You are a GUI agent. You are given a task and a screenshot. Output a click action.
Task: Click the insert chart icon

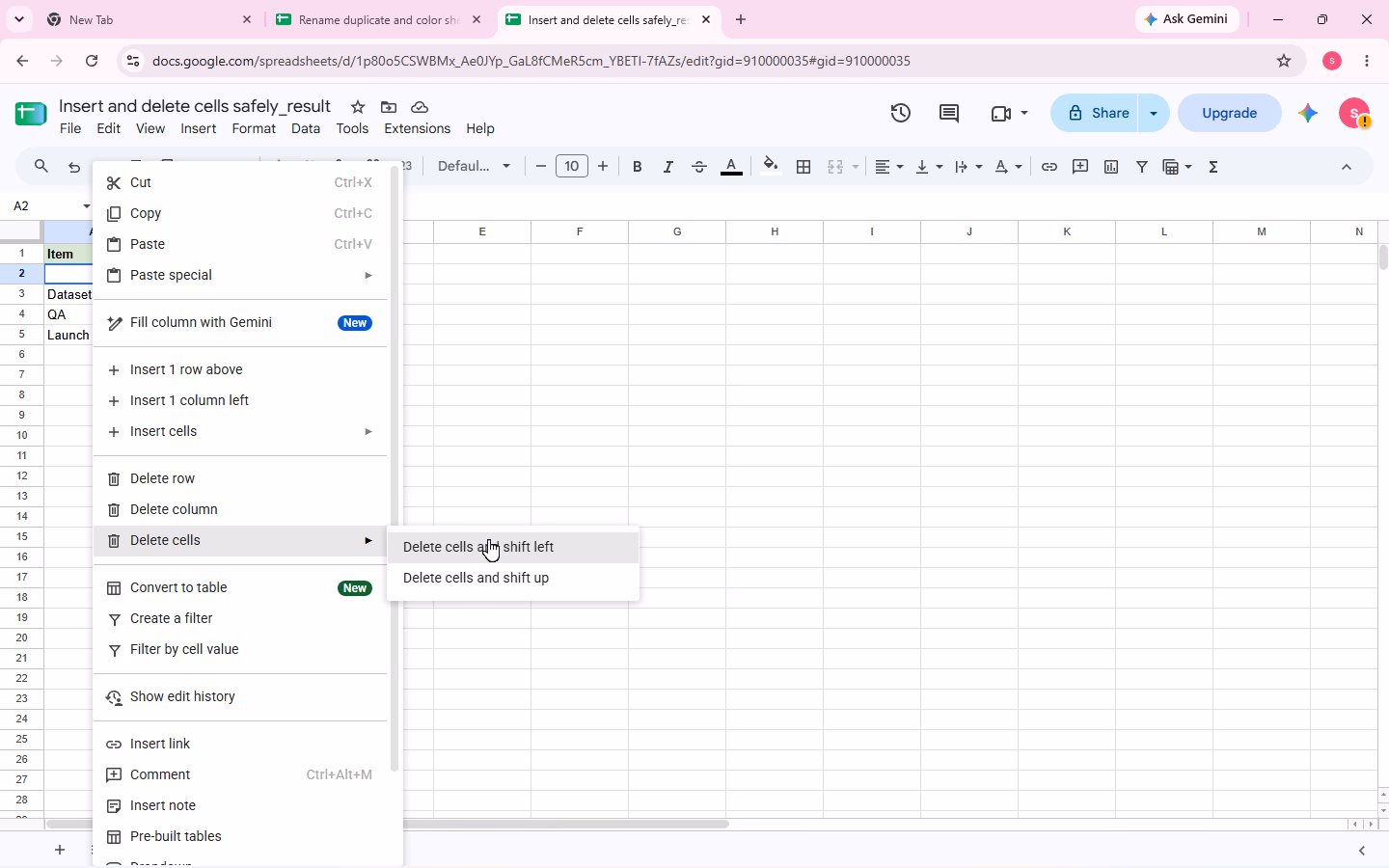pyautogui.click(x=1111, y=167)
